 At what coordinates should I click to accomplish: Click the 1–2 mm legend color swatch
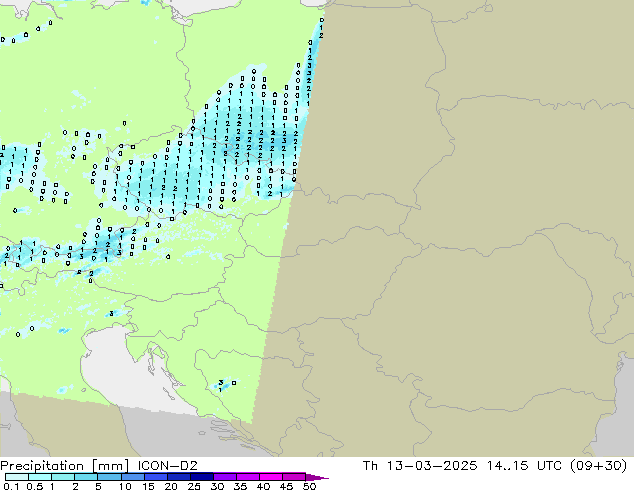[x=63, y=477]
